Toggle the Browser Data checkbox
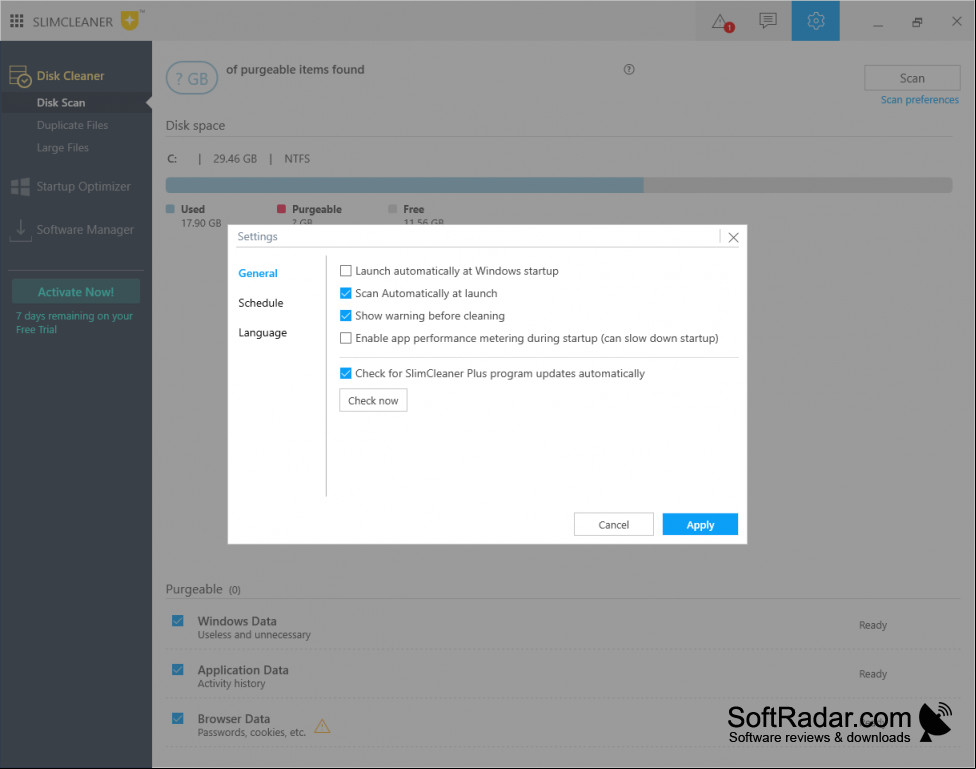976x769 pixels. coord(178,719)
